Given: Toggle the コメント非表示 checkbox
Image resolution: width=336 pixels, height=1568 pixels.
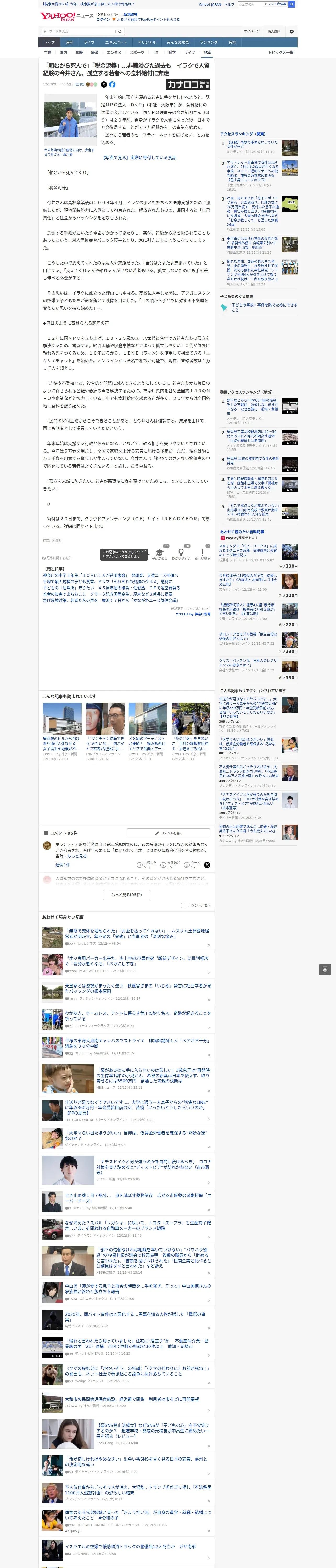Looking at the screenshot, I should 183,905.
